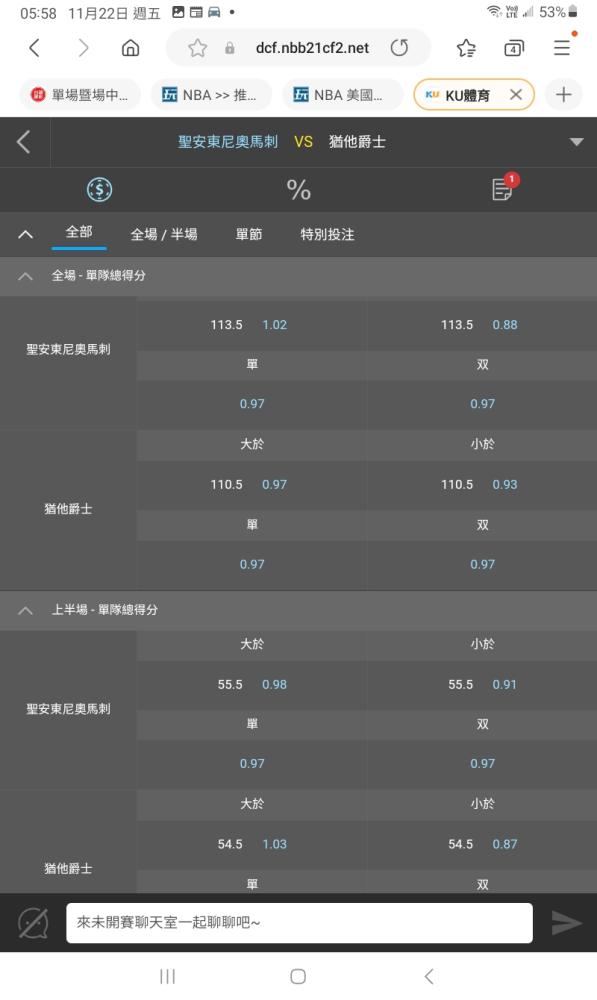Go back with browser back arrow
This screenshot has height=1000, width=597.
pyautogui.click(x=34, y=48)
